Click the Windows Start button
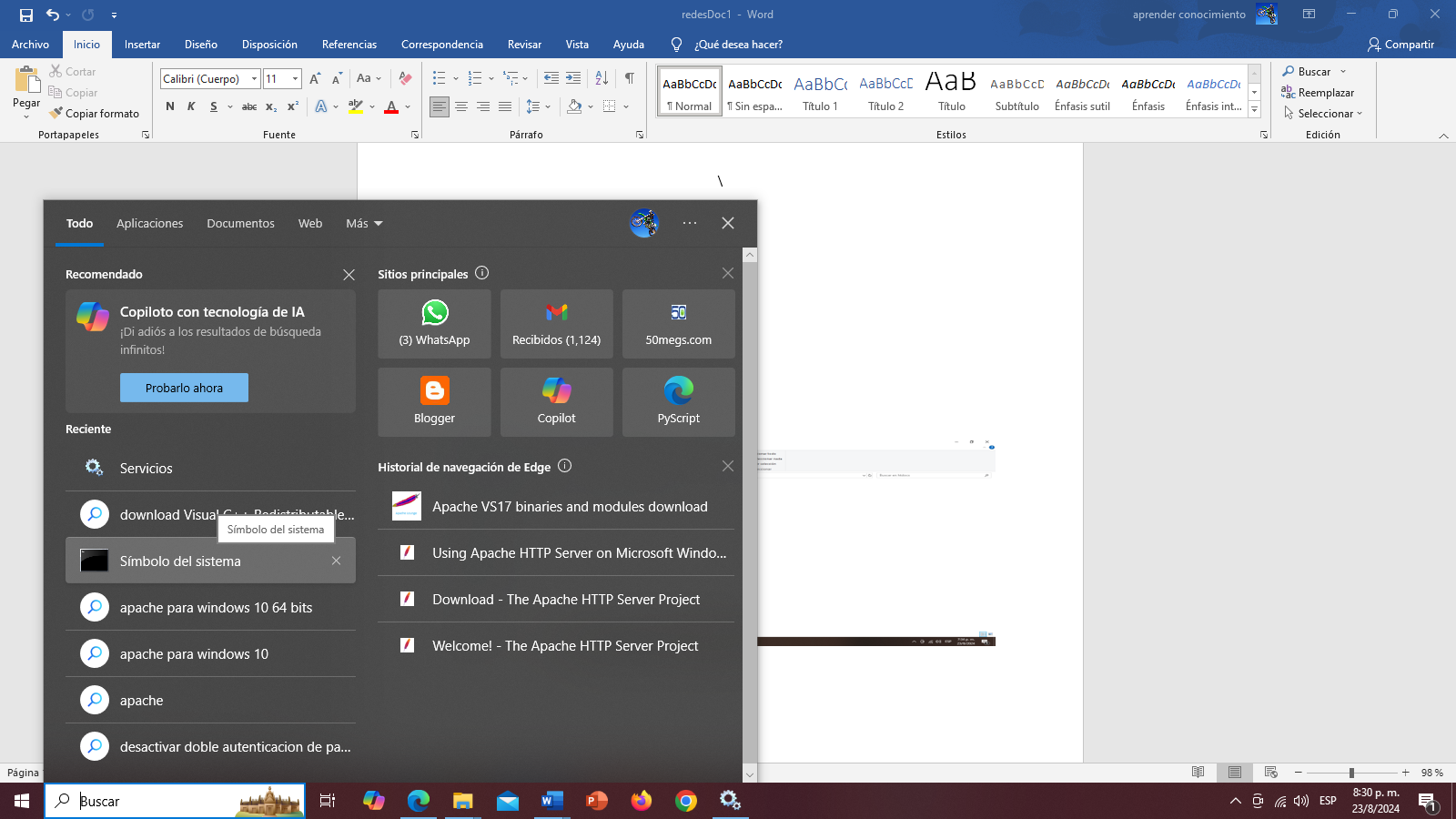 click(x=22, y=801)
